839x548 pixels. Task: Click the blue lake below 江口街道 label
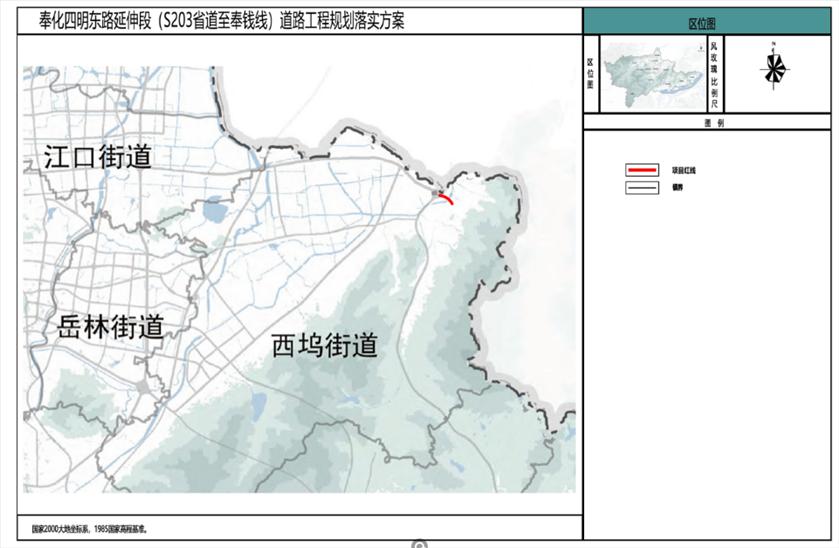(x=213, y=212)
